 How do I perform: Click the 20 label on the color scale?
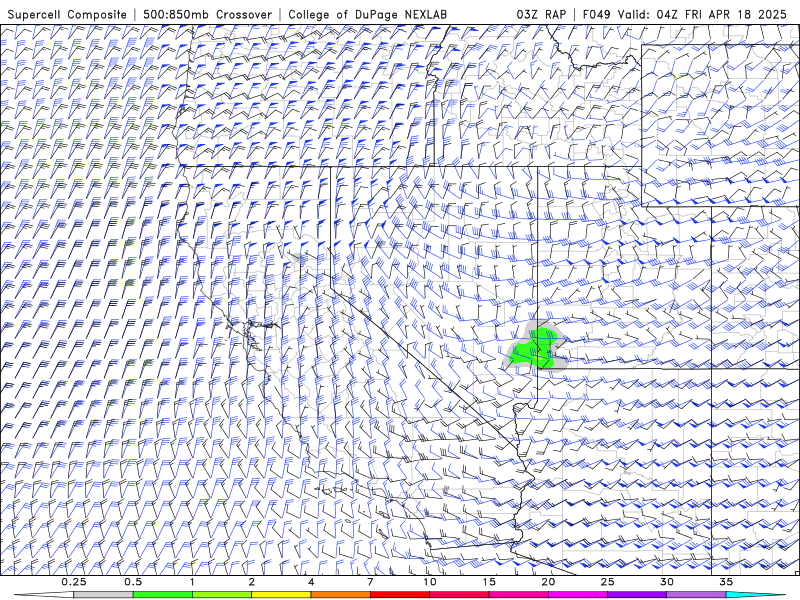548,582
